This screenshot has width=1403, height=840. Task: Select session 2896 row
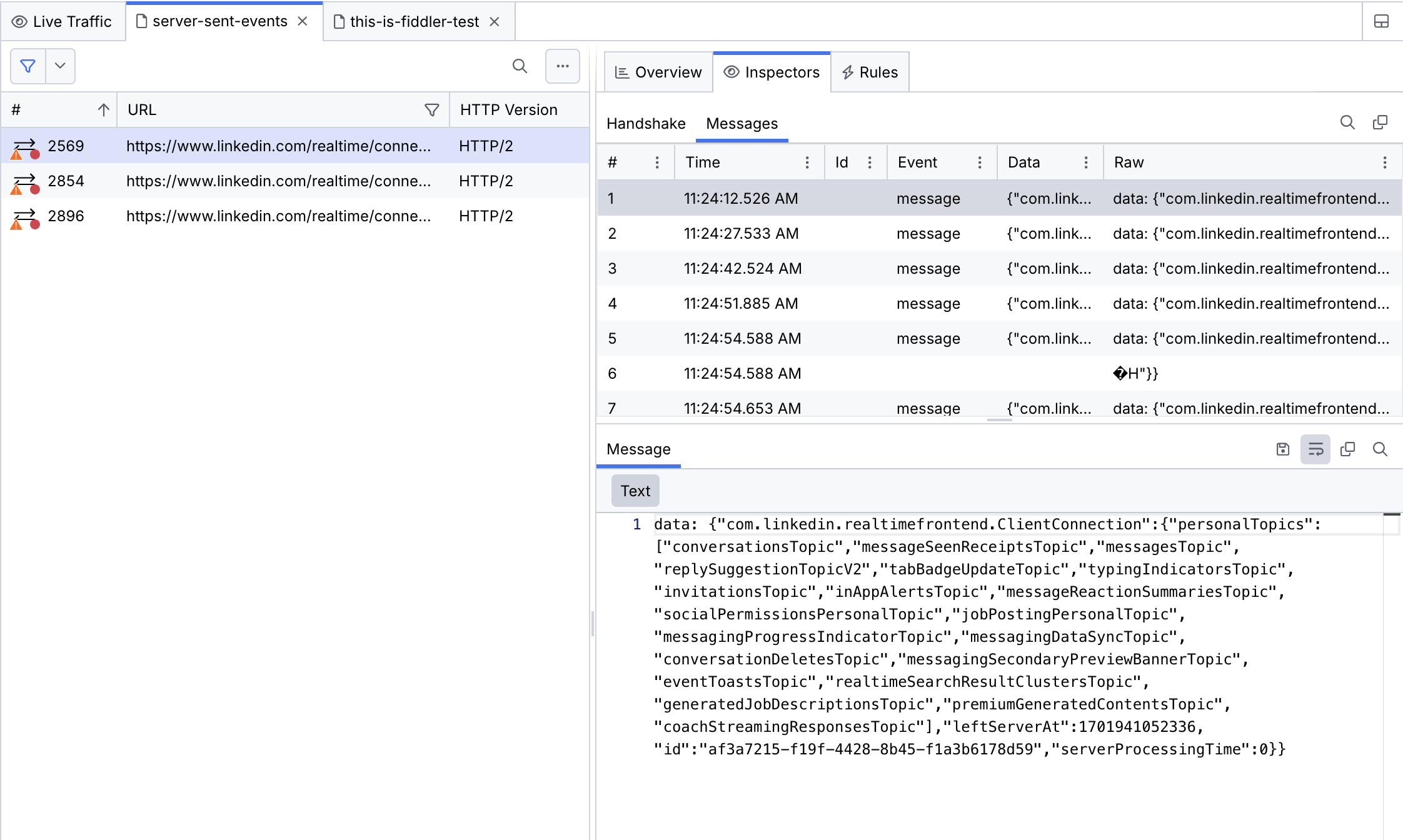[295, 216]
